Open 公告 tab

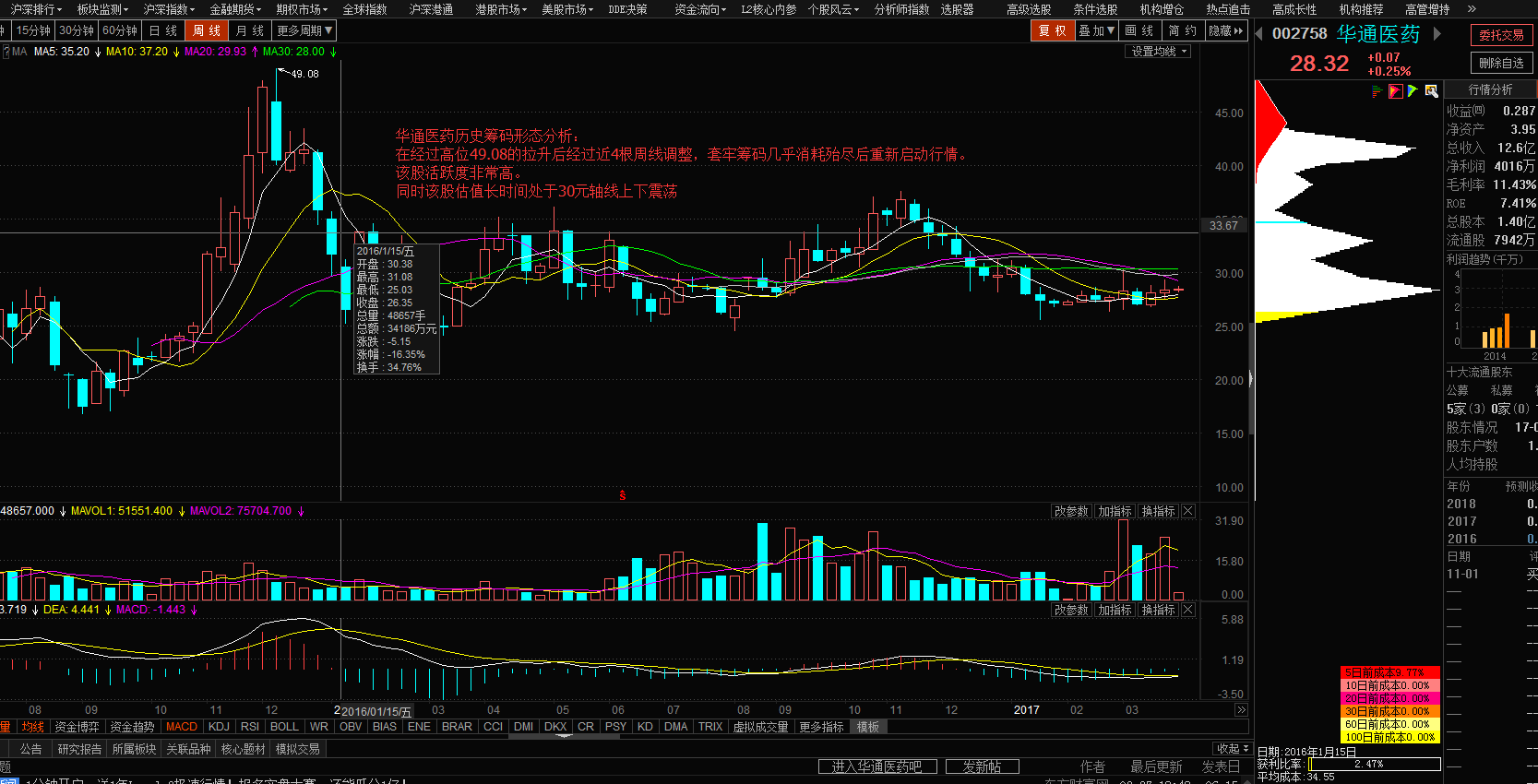(x=31, y=749)
